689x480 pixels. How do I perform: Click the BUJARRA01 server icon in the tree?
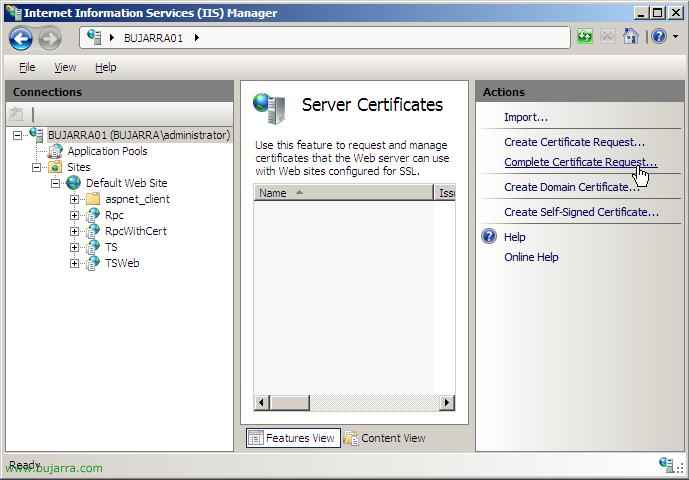click(36, 135)
